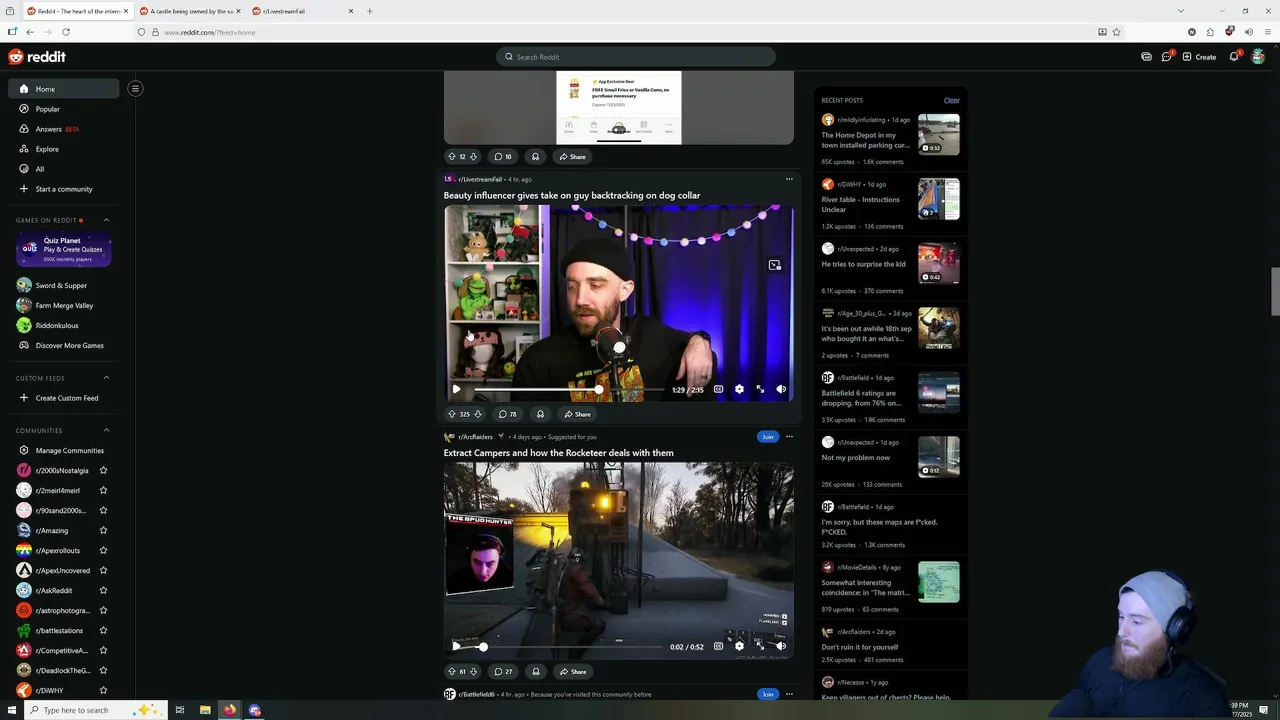Open the advertise icon in header
Viewport: 1280px width, 720px height.
(x=1146, y=57)
